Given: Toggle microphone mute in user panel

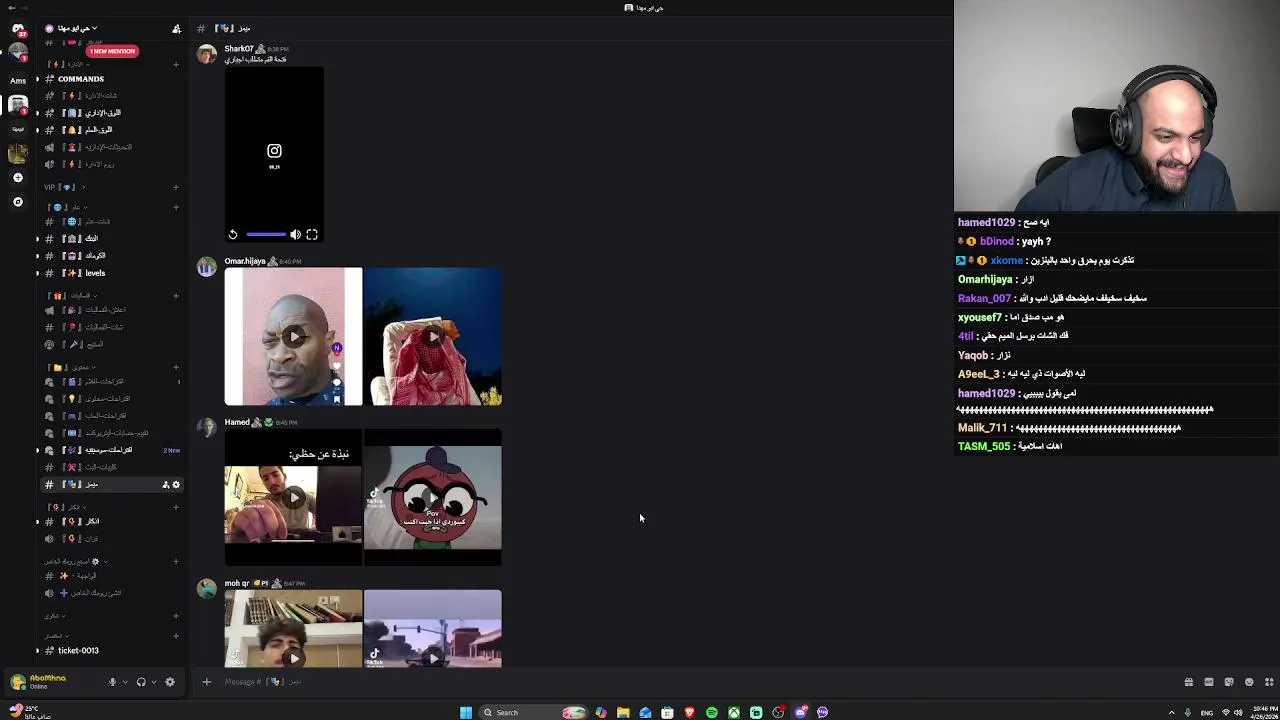Looking at the screenshot, I should click(x=112, y=682).
